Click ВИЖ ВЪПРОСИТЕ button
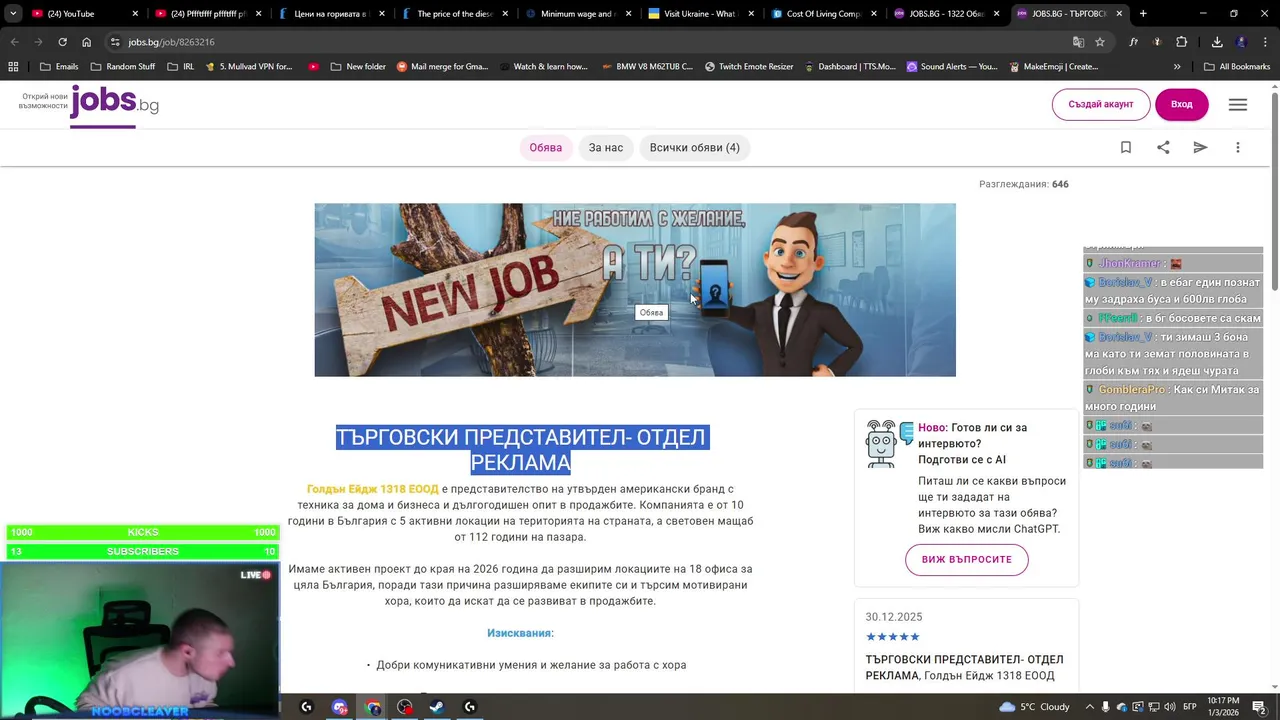The image size is (1280, 720). 967,559
